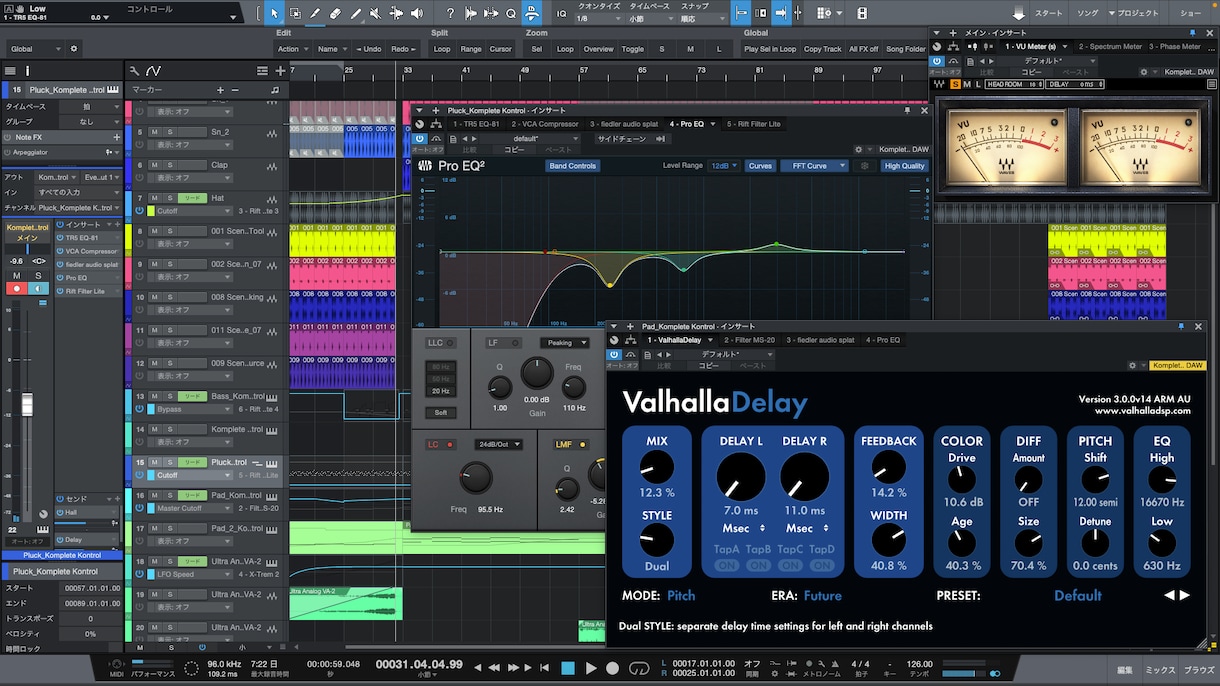Adjust the MIX knob in ValhallaDelay
1220x686 pixels.
657,466
